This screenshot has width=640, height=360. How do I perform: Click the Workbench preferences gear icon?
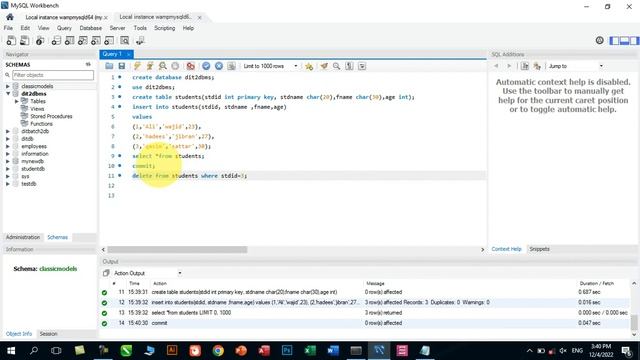[x=600, y=40]
